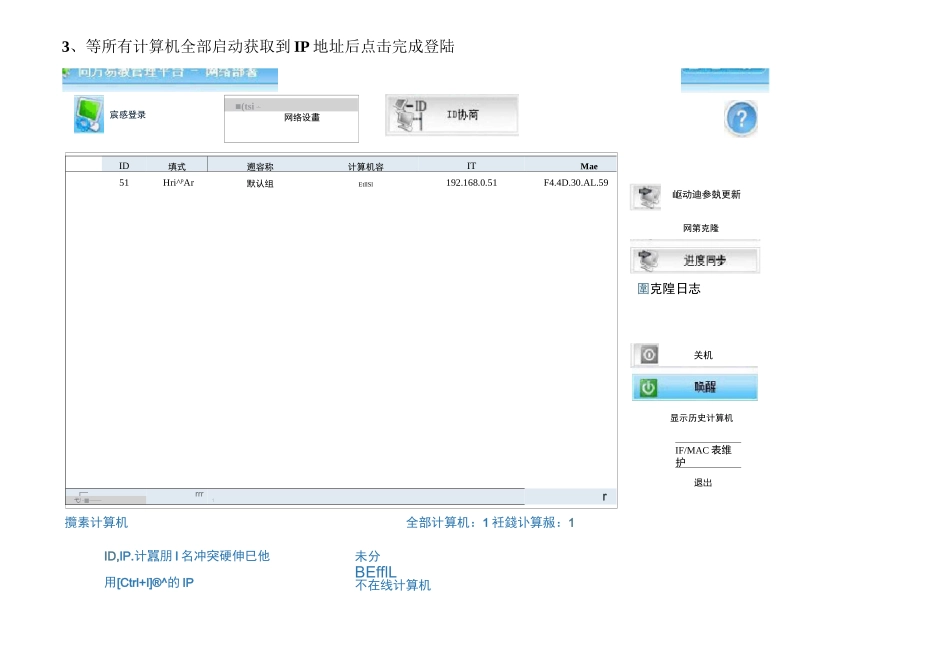The width and height of the screenshot is (950, 672).
Task: Sort by the ID column header
Action: (124, 165)
